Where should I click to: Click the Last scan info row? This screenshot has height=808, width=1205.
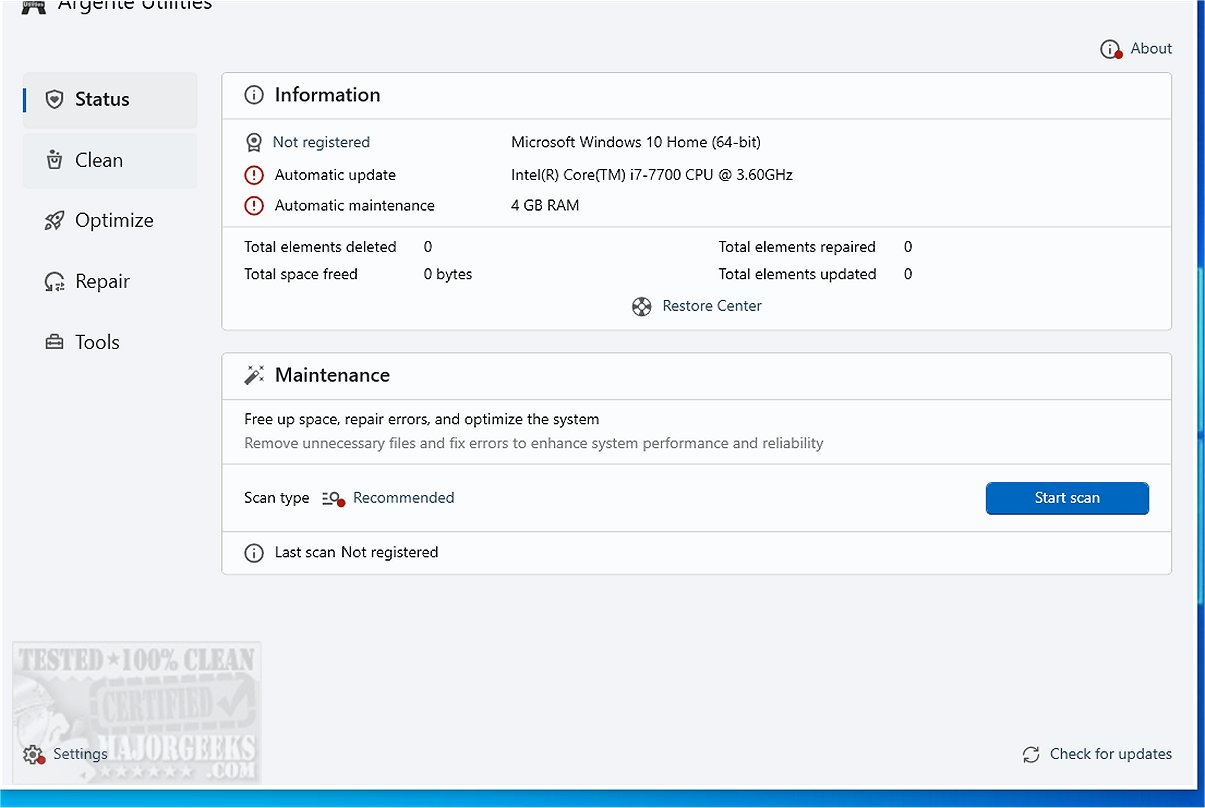pos(696,552)
